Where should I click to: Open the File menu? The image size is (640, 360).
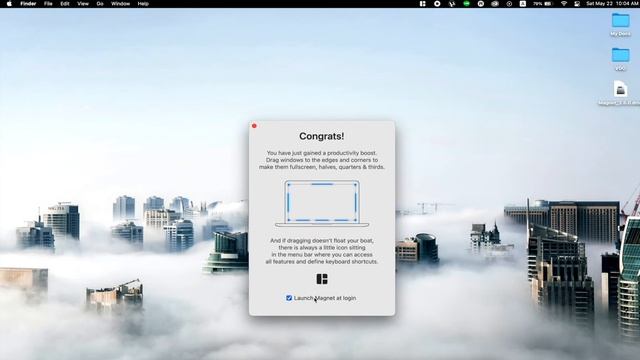(x=48, y=4)
